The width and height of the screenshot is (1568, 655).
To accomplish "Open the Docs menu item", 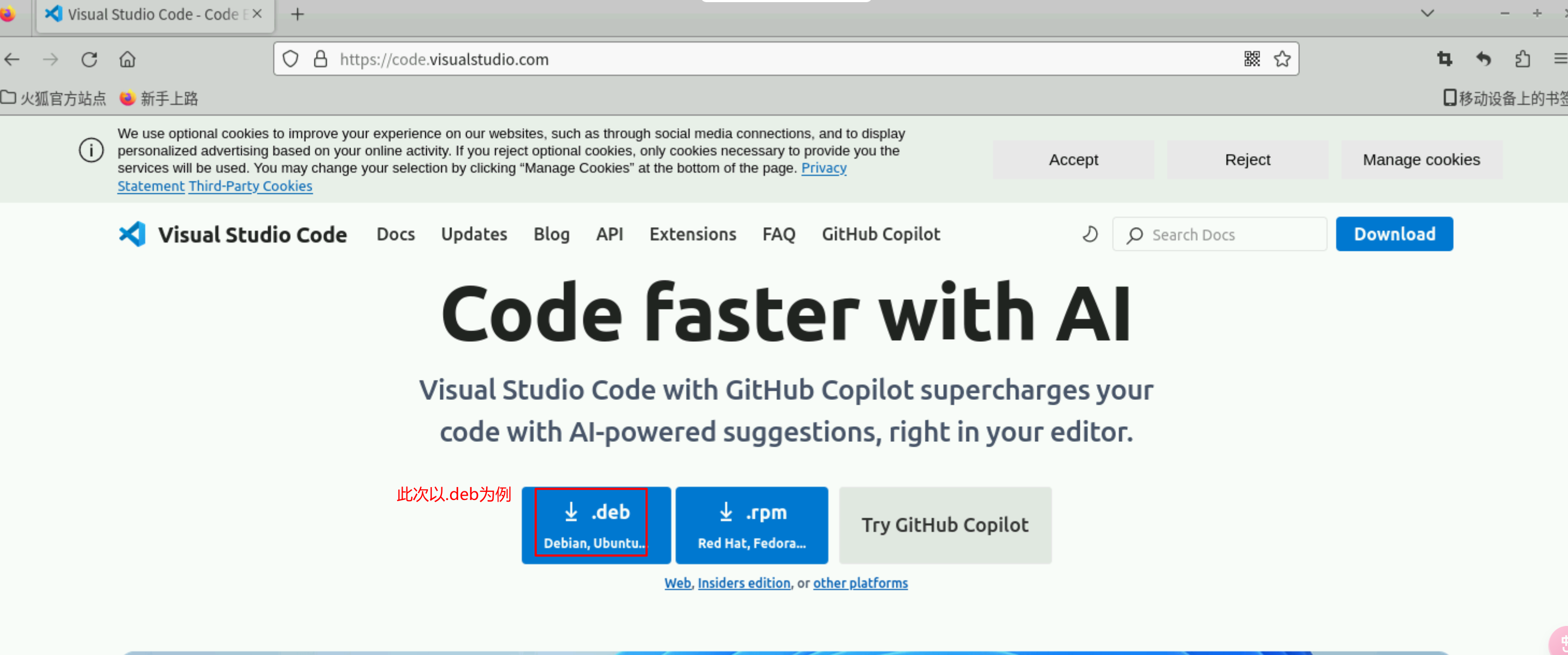I will pyautogui.click(x=396, y=234).
